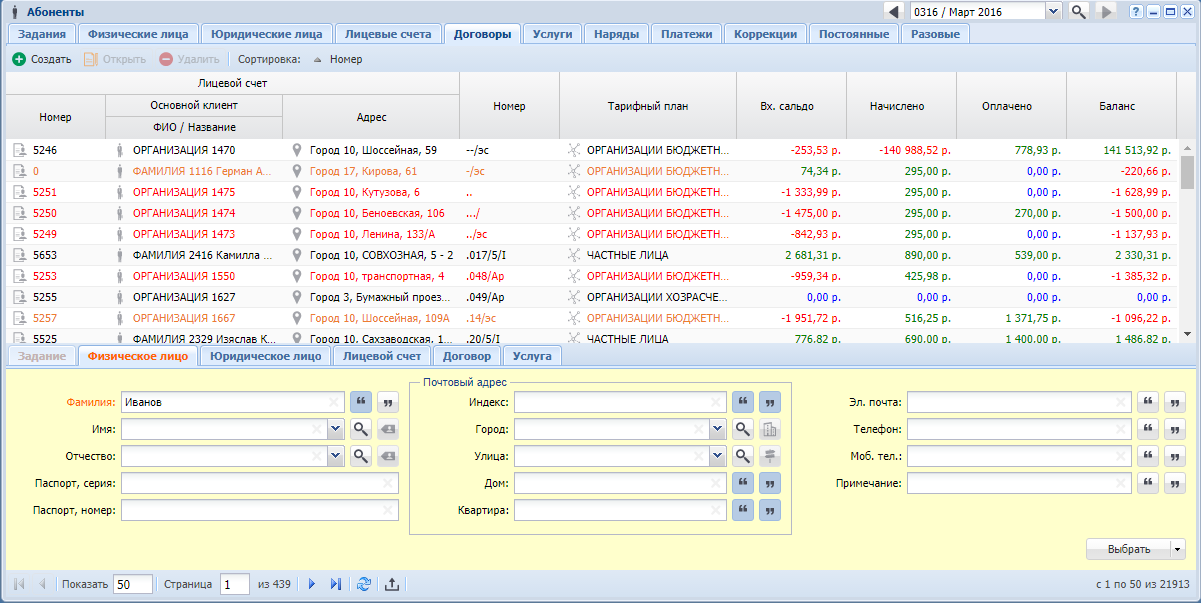
Task: Sort by the Адрес column header
Action: [371, 117]
